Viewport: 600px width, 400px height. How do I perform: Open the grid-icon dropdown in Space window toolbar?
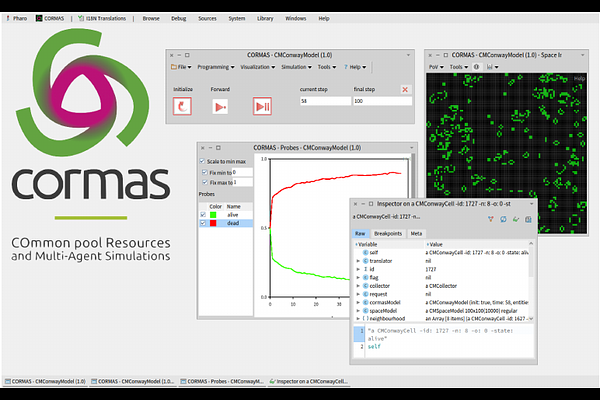[x=492, y=67]
